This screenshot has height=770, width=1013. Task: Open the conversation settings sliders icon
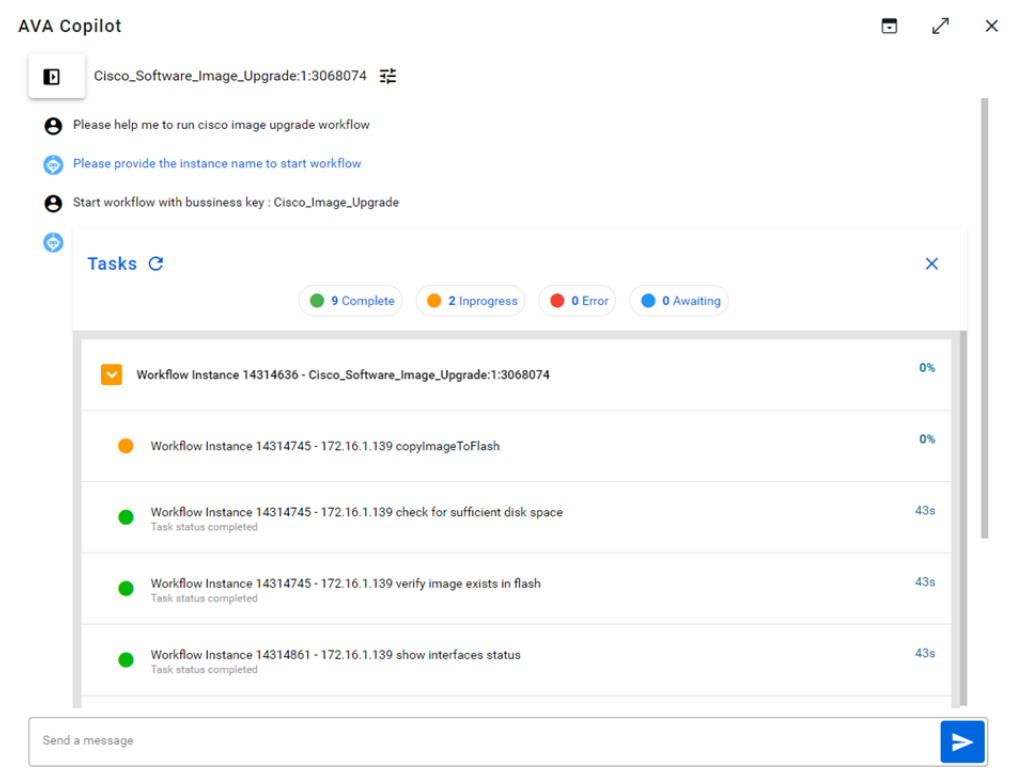click(x=388, y=76)
